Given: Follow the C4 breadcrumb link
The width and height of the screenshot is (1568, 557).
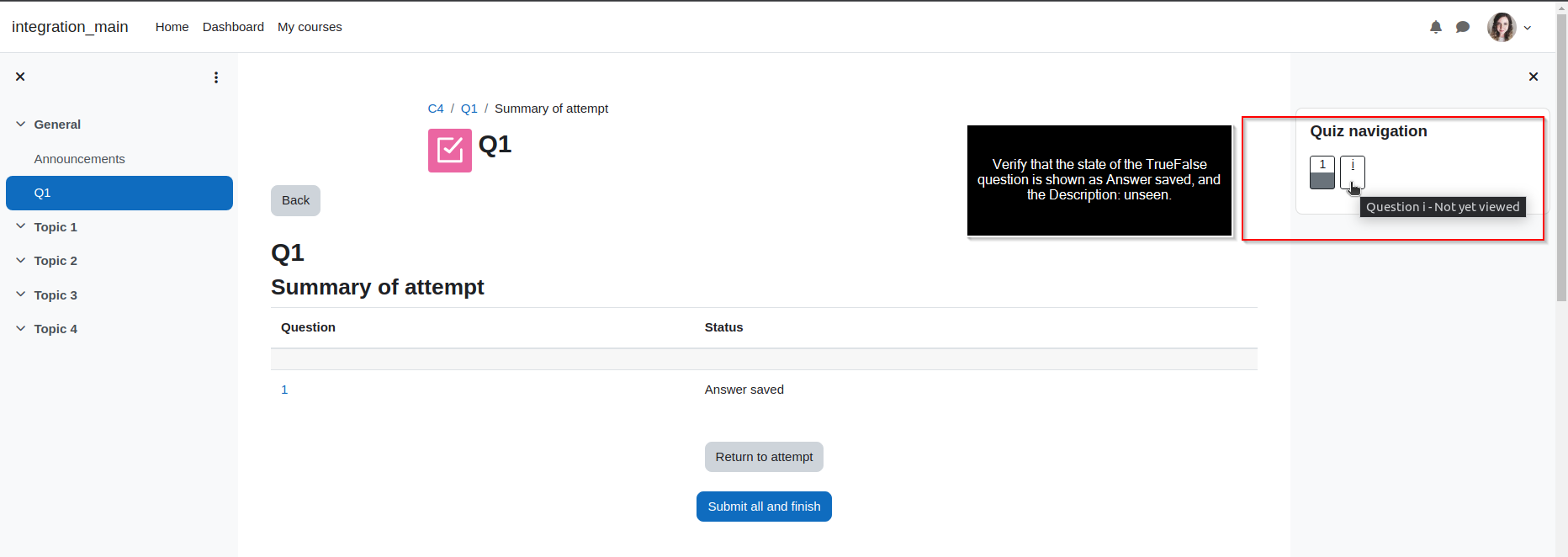Looking at the screenshot, I should 436,109.
